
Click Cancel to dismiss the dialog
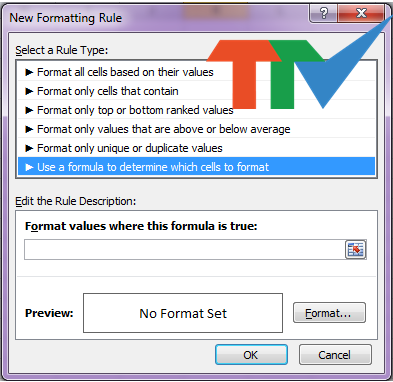coord(335,355)
